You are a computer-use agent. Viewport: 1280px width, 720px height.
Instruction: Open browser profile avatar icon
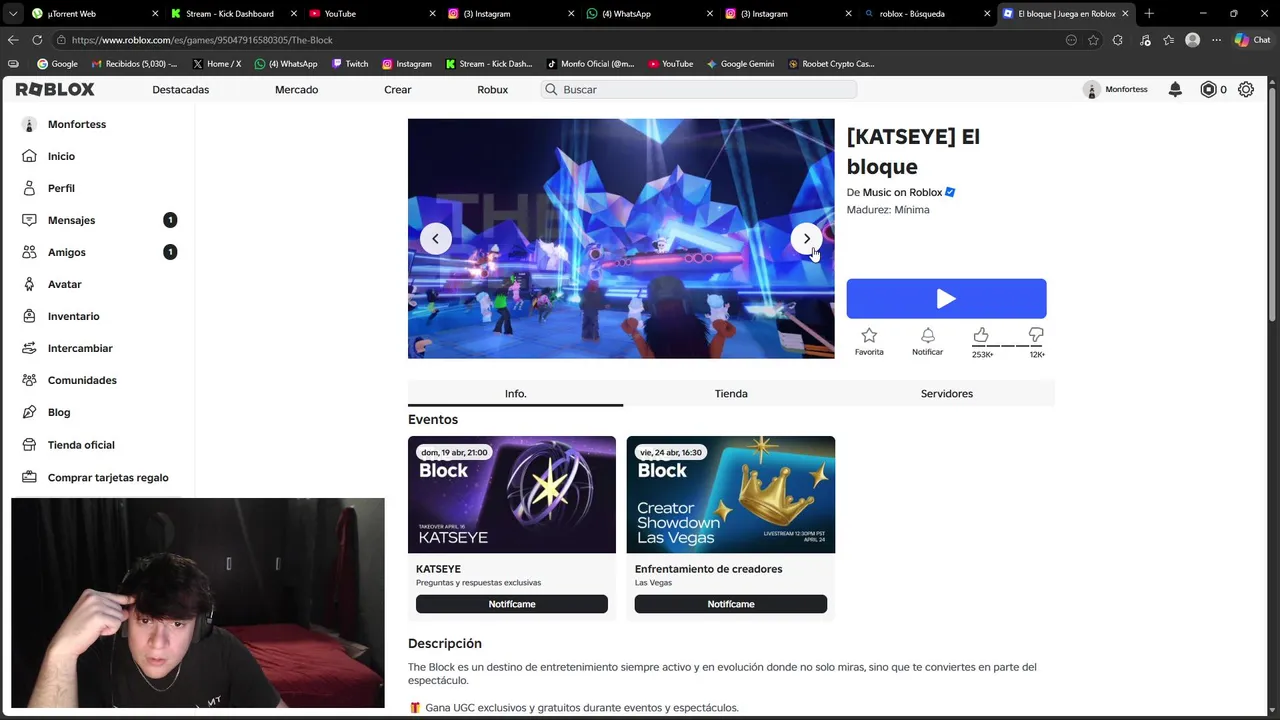point(1192,40)
